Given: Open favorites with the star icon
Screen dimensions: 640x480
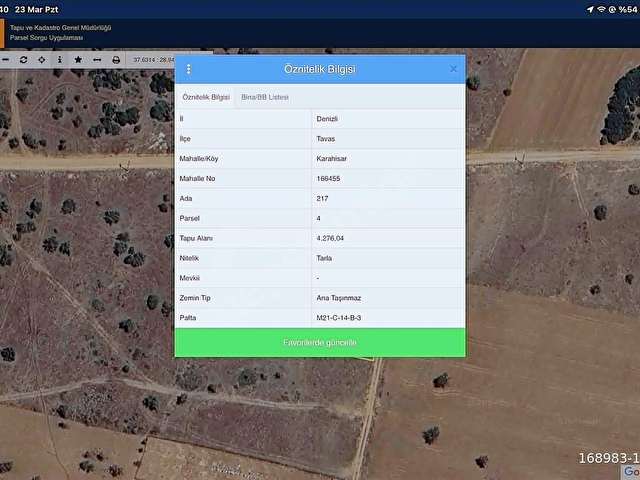Looking at the screenshot, I should (78, 60).
